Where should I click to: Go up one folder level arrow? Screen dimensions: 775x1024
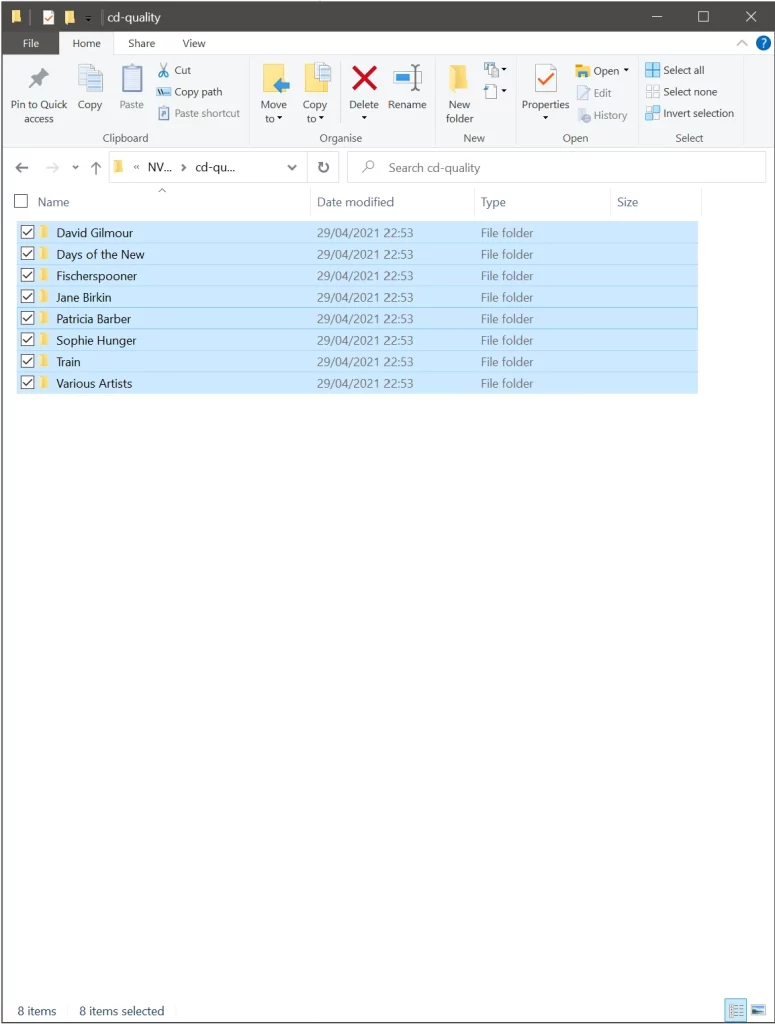coord(96,168)
